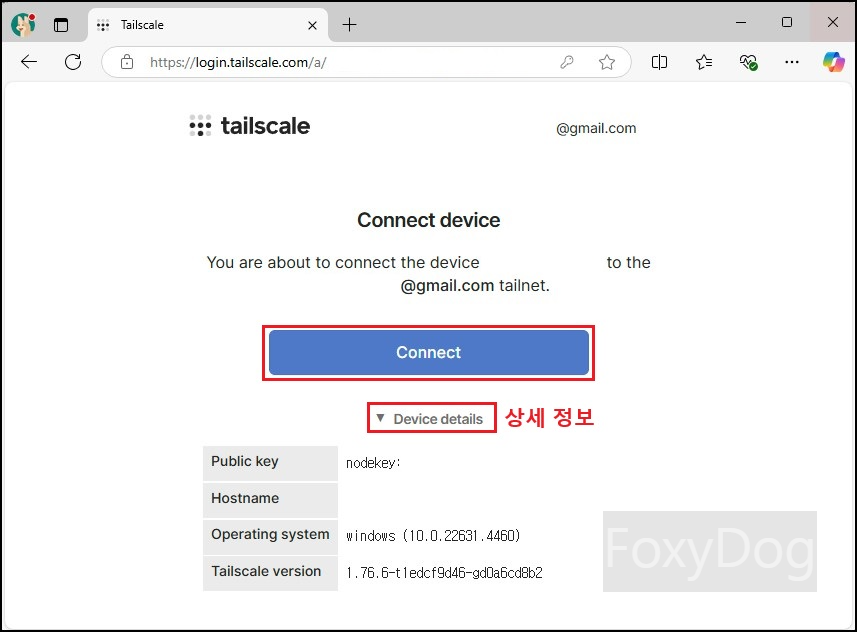Viewport: 857px width, 632px height.
Task: Open saved passwords key icon
Action: point(567,62)
